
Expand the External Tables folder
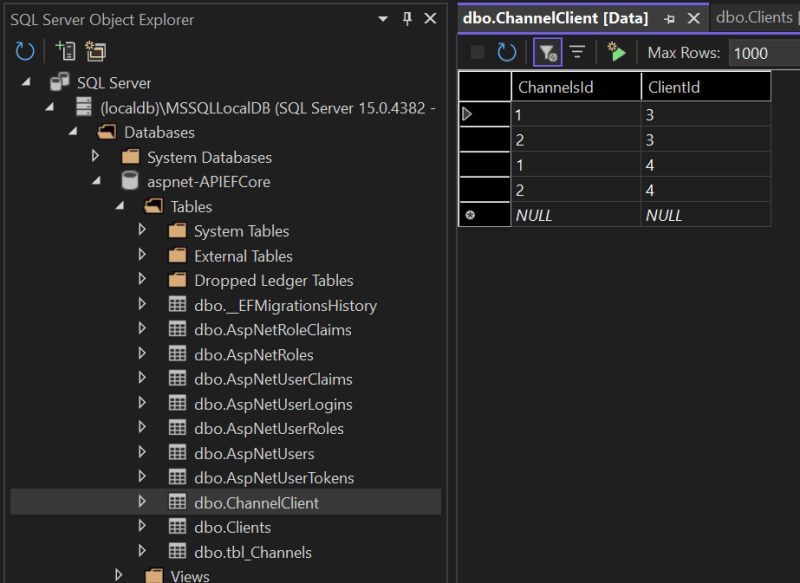point(142,255)
